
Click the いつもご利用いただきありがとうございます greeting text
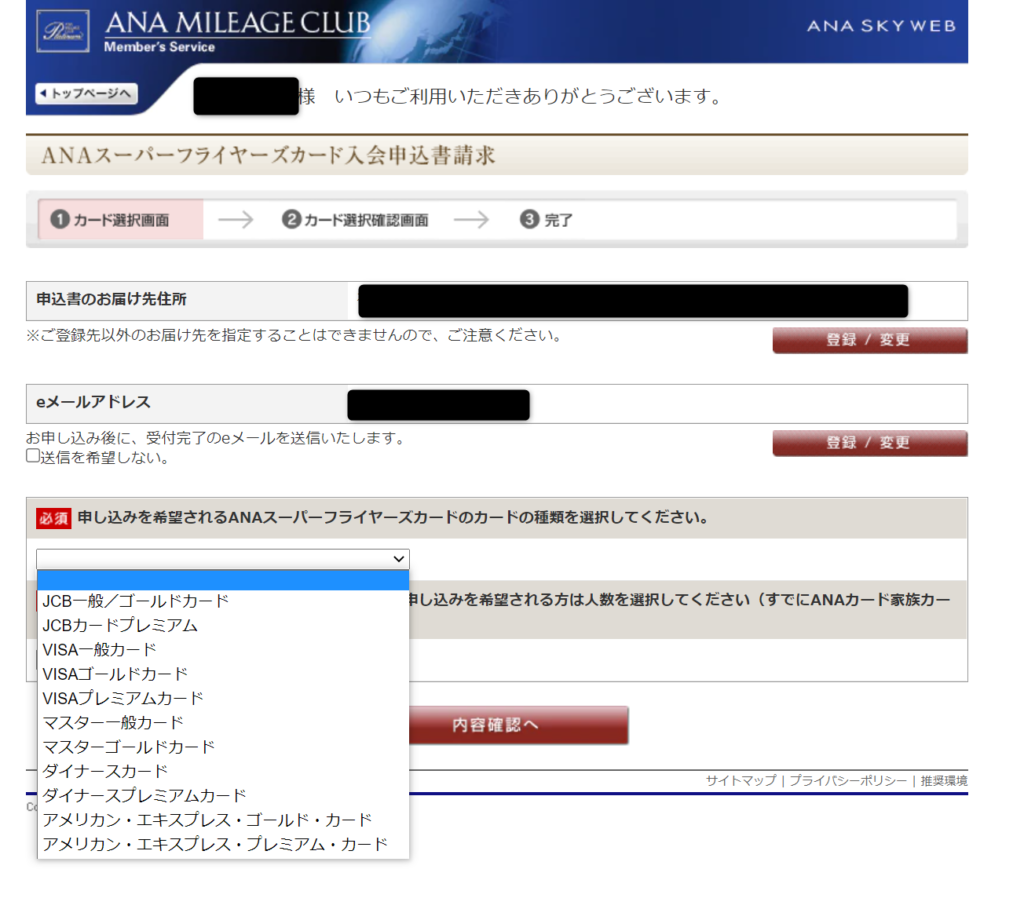pyautogui.click(x=528, y=97)
